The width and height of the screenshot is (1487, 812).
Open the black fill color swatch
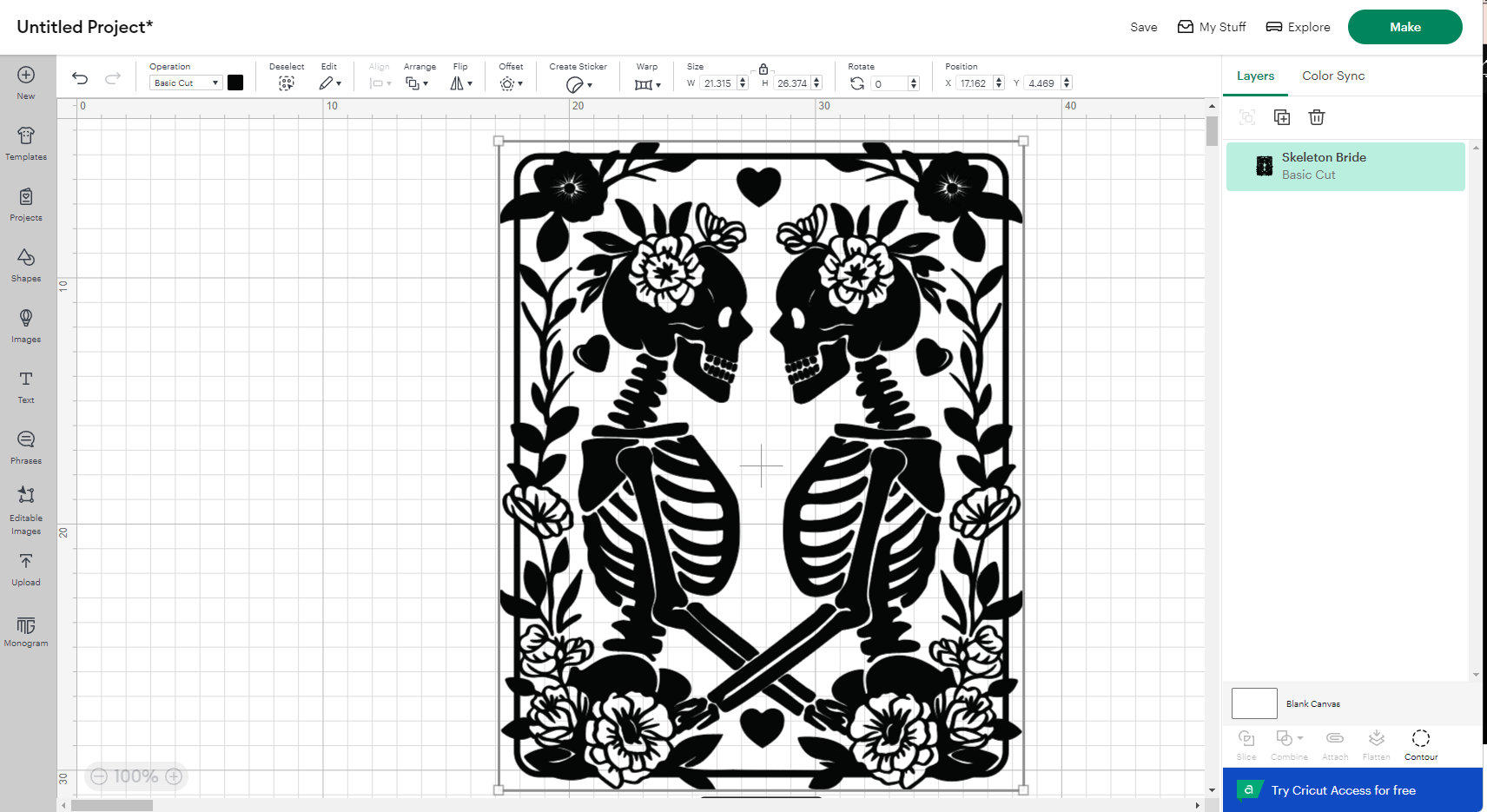(x=235, y=83)
